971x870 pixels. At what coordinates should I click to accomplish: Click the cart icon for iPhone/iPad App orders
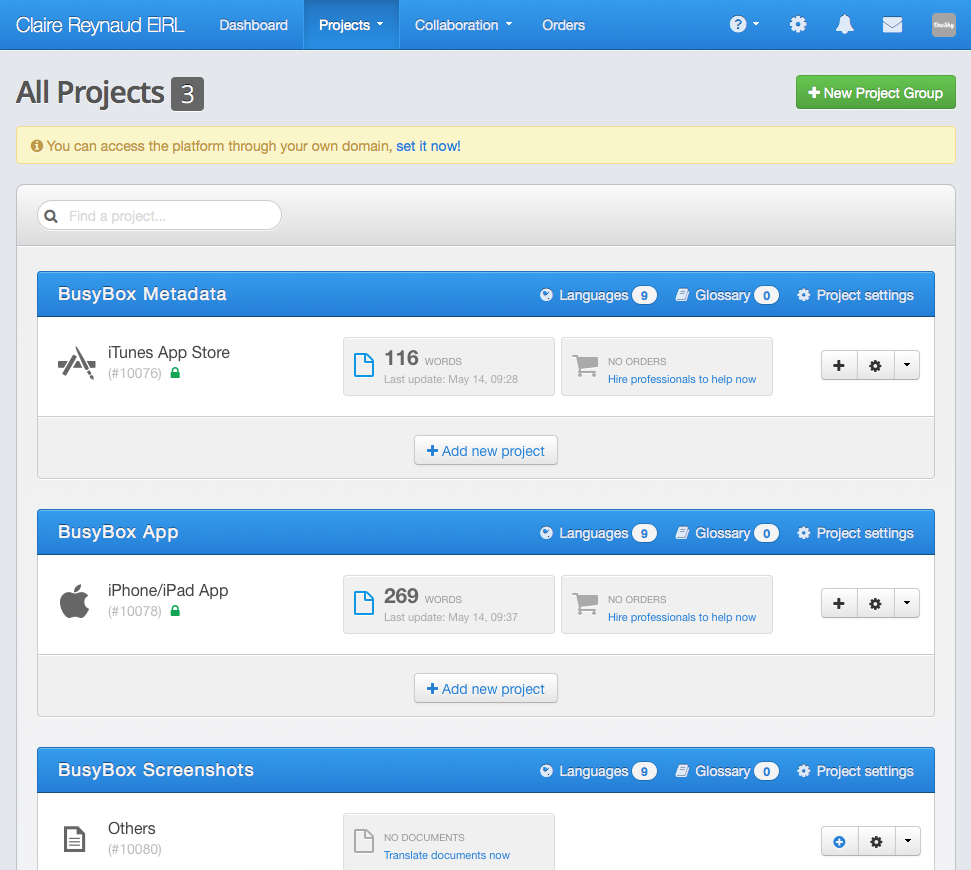click(585, 604)
